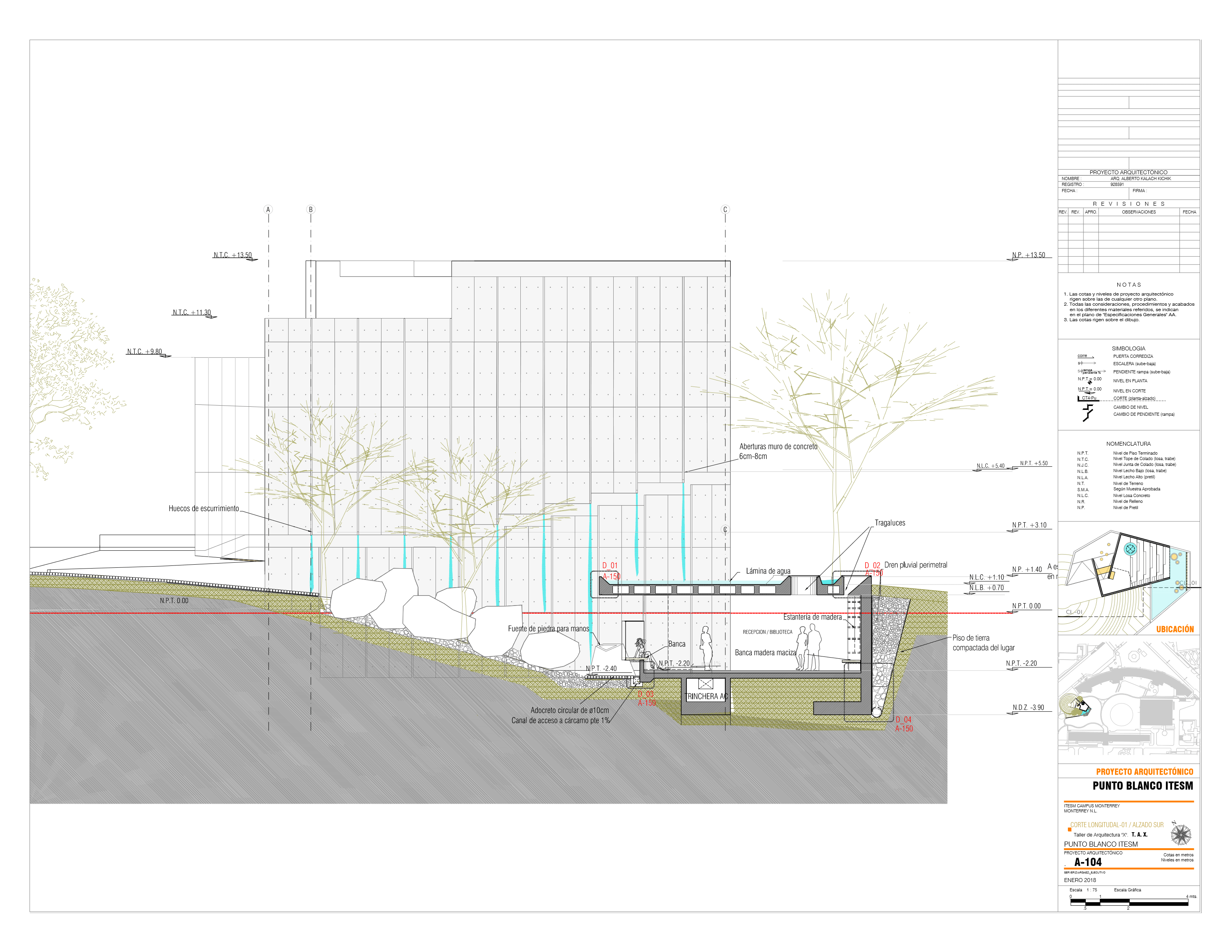Select the D_01 A-150 detail callout
Screen dimensions: 1232x952
(x=610, y=571)
